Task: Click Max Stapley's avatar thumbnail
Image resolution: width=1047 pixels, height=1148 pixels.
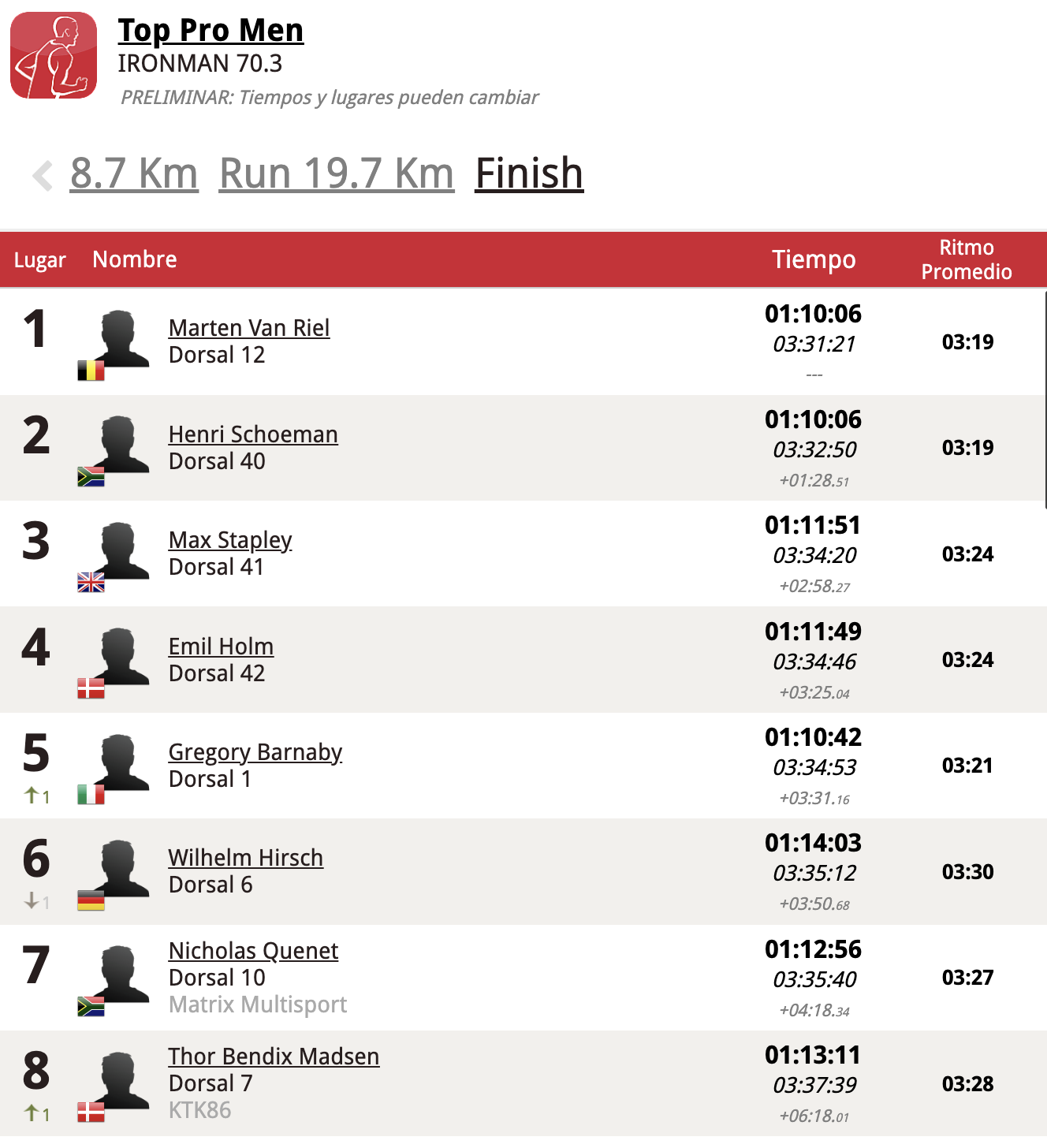Action: click(x=120, y=550)
